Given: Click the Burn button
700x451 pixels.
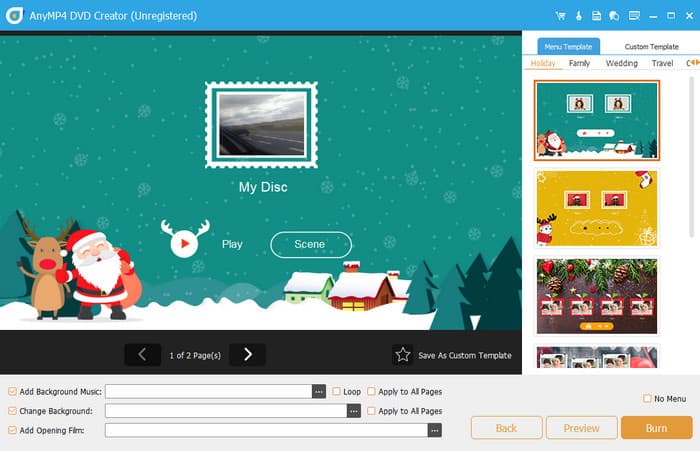Looking at the screenshot, I should (x=657, y=428).
